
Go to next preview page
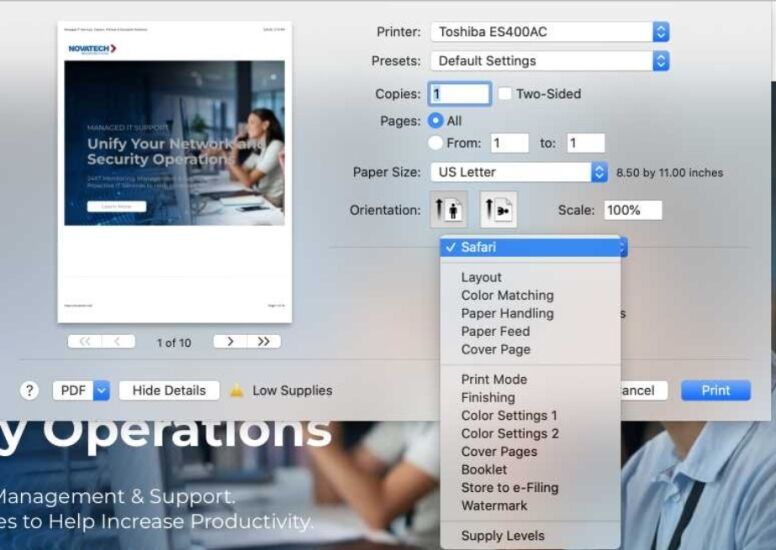pos(230,342)
